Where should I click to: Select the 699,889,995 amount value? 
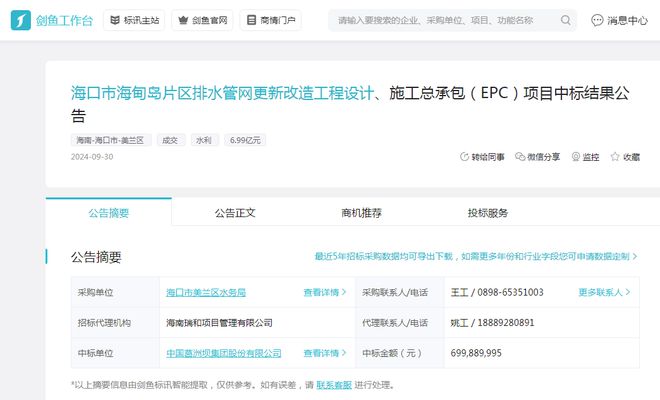coord(476,353)
